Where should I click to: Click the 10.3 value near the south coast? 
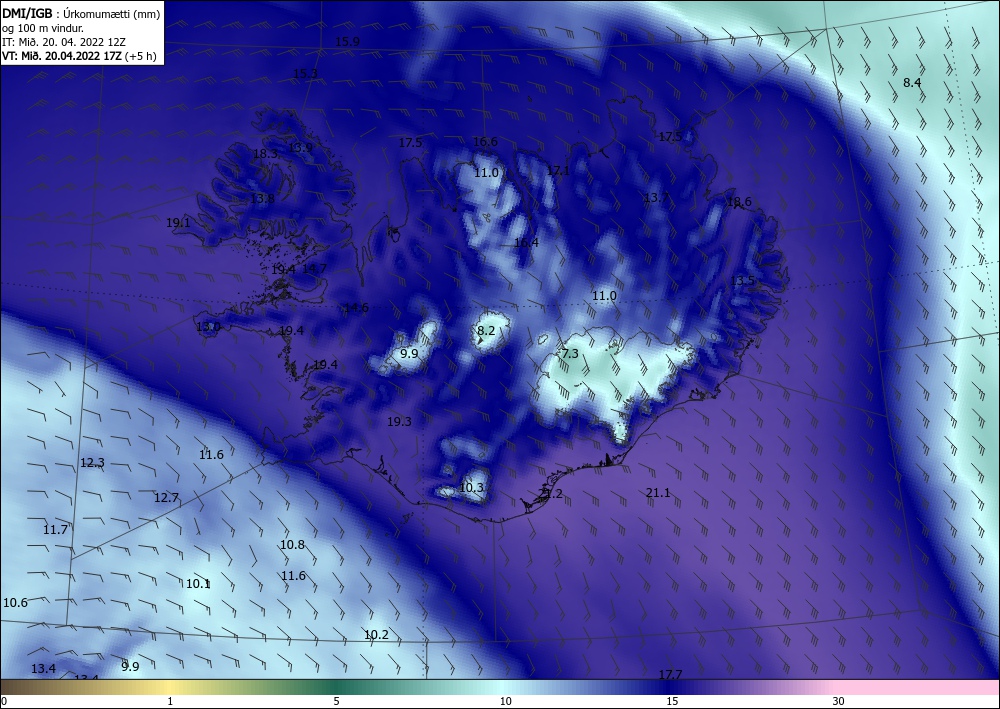(471, 488)
